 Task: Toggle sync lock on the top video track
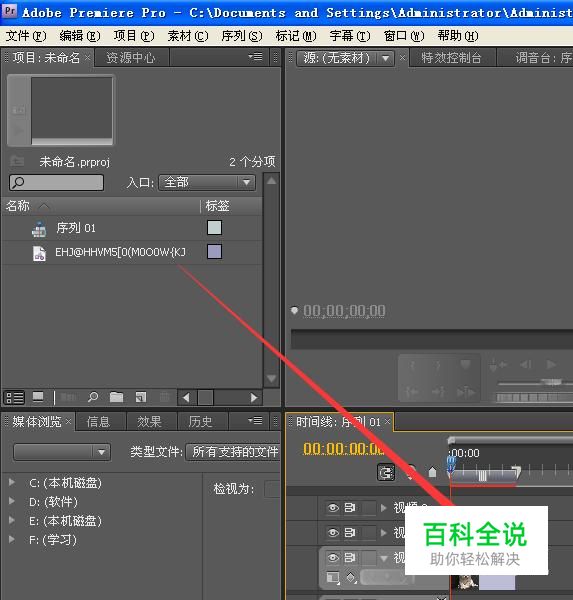(x=350, y=508)
